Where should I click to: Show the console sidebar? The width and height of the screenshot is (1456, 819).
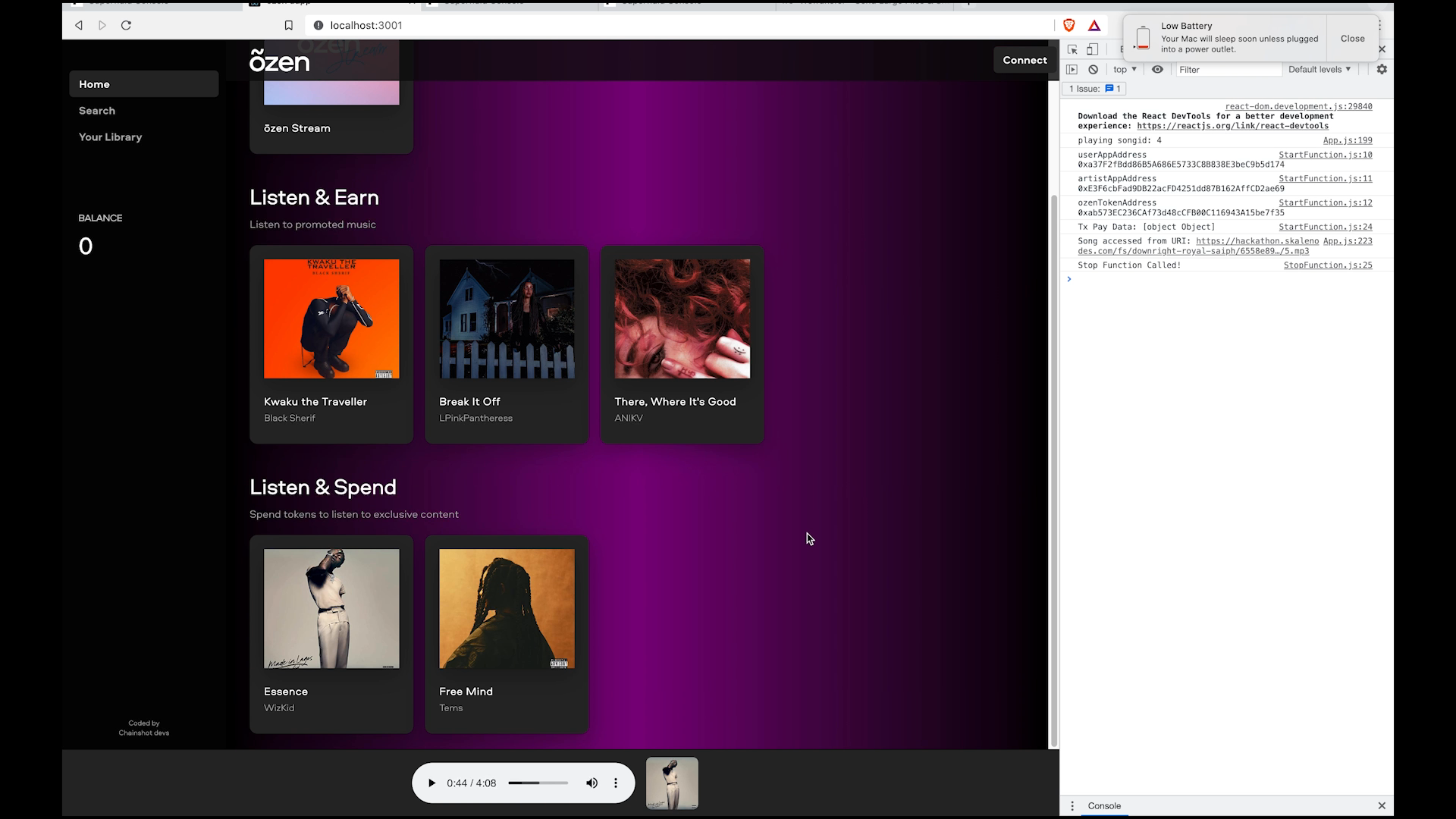coord(1072,69)
